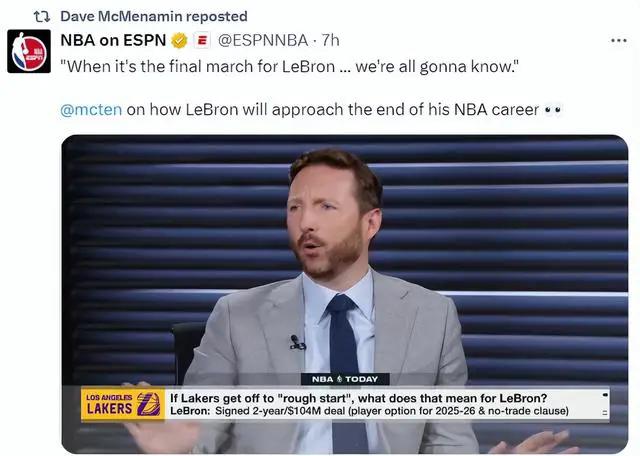
Task: Open Dave McMenamin reposted label
Action: pyautogui.click(x=154, y=16)
